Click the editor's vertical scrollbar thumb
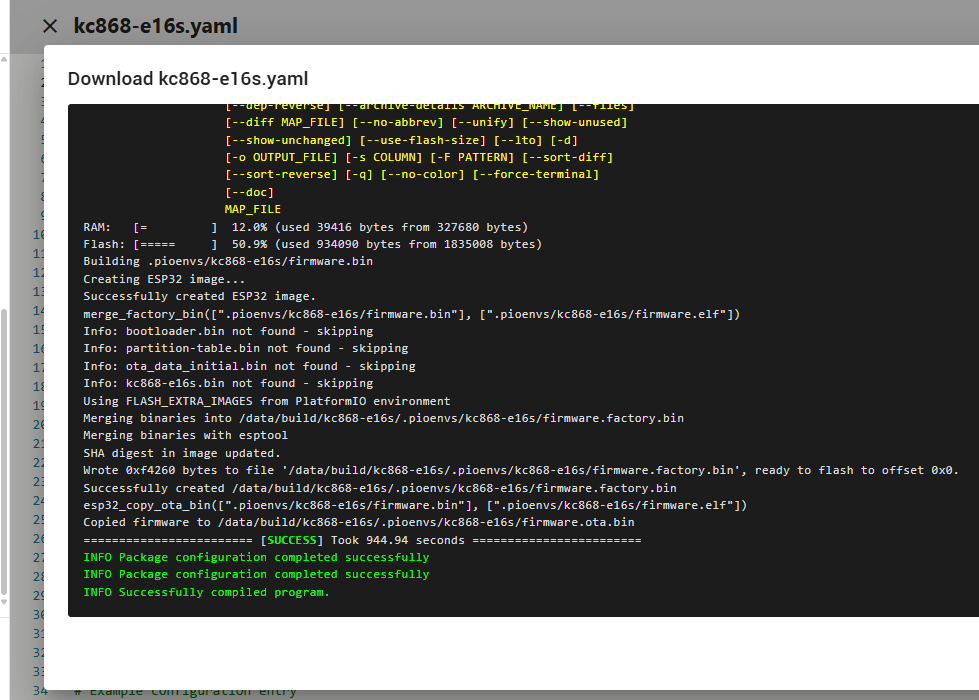The width and height of the screenshot is (979, 700). 4,450
